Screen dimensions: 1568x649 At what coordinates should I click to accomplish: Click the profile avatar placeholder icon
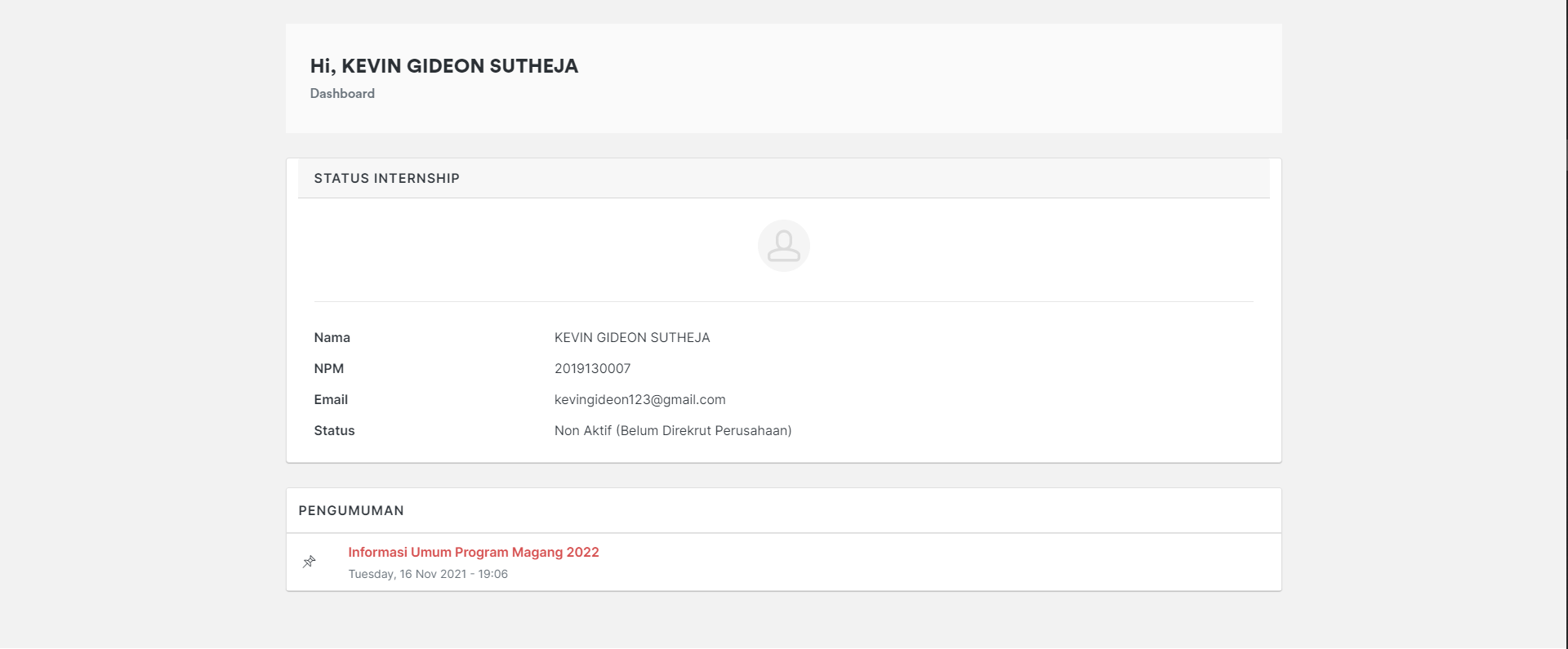pyautogui.click(x=784, y=246)
